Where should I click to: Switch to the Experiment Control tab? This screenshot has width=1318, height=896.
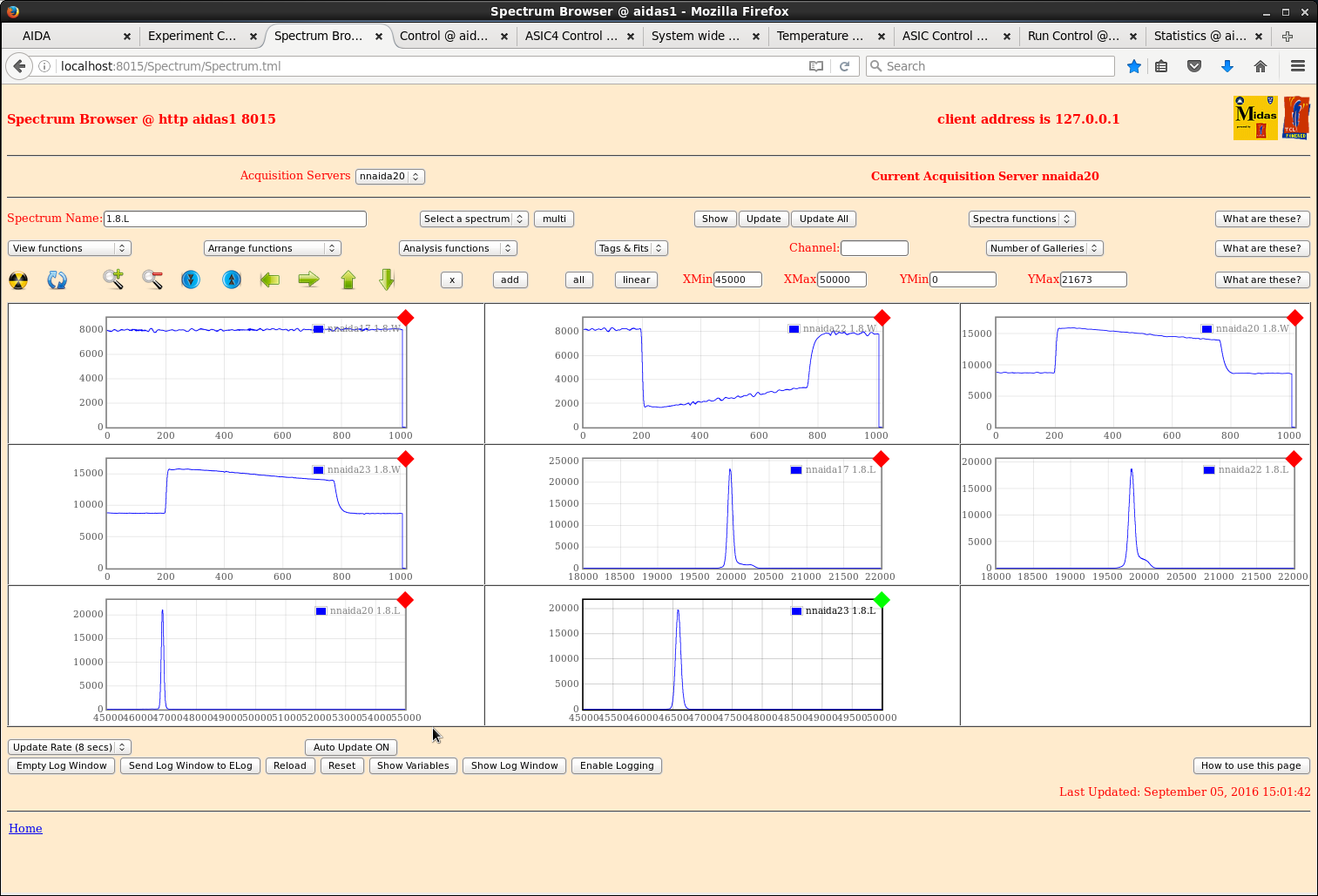click(x=193, y=37)
